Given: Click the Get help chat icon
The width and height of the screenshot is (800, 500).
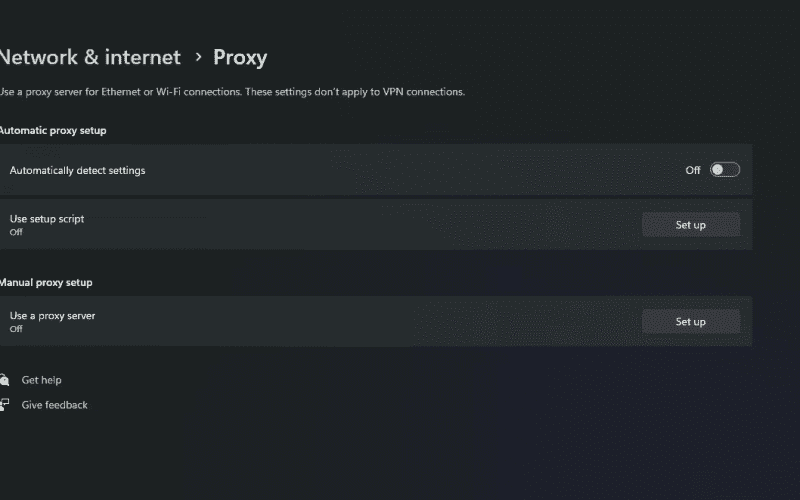Looking at the screenshot, I should 4,380.
